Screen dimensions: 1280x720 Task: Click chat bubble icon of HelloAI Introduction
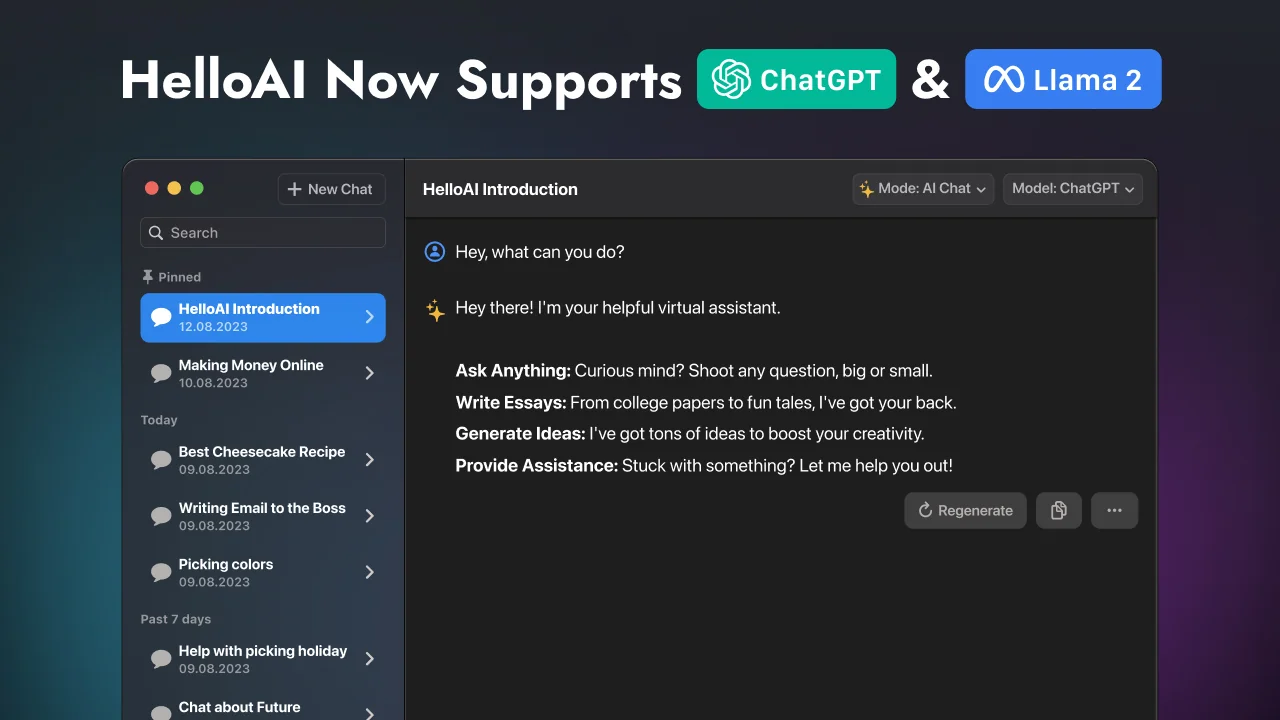click(161, 317)
